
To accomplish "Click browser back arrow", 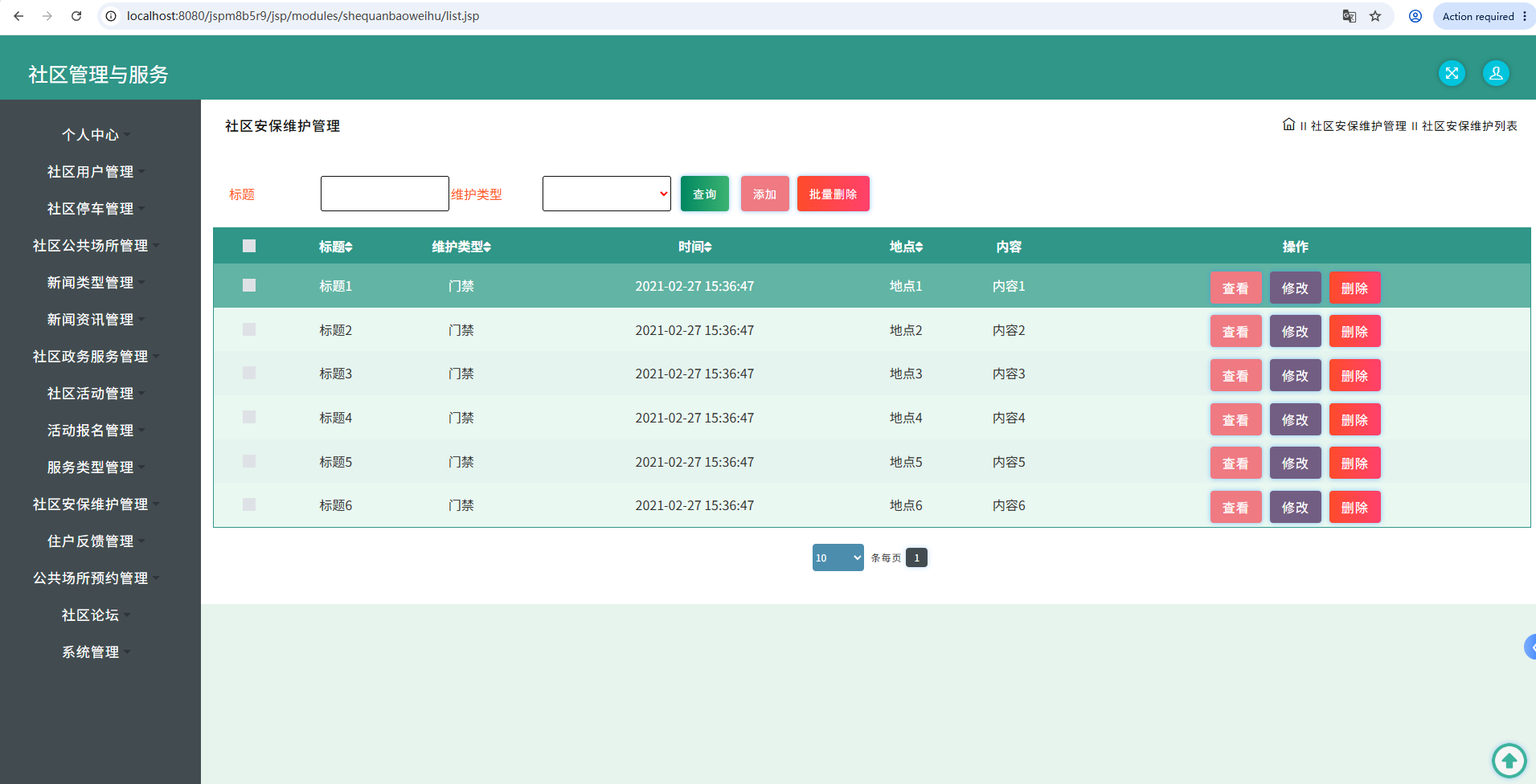I will point(18,16).
